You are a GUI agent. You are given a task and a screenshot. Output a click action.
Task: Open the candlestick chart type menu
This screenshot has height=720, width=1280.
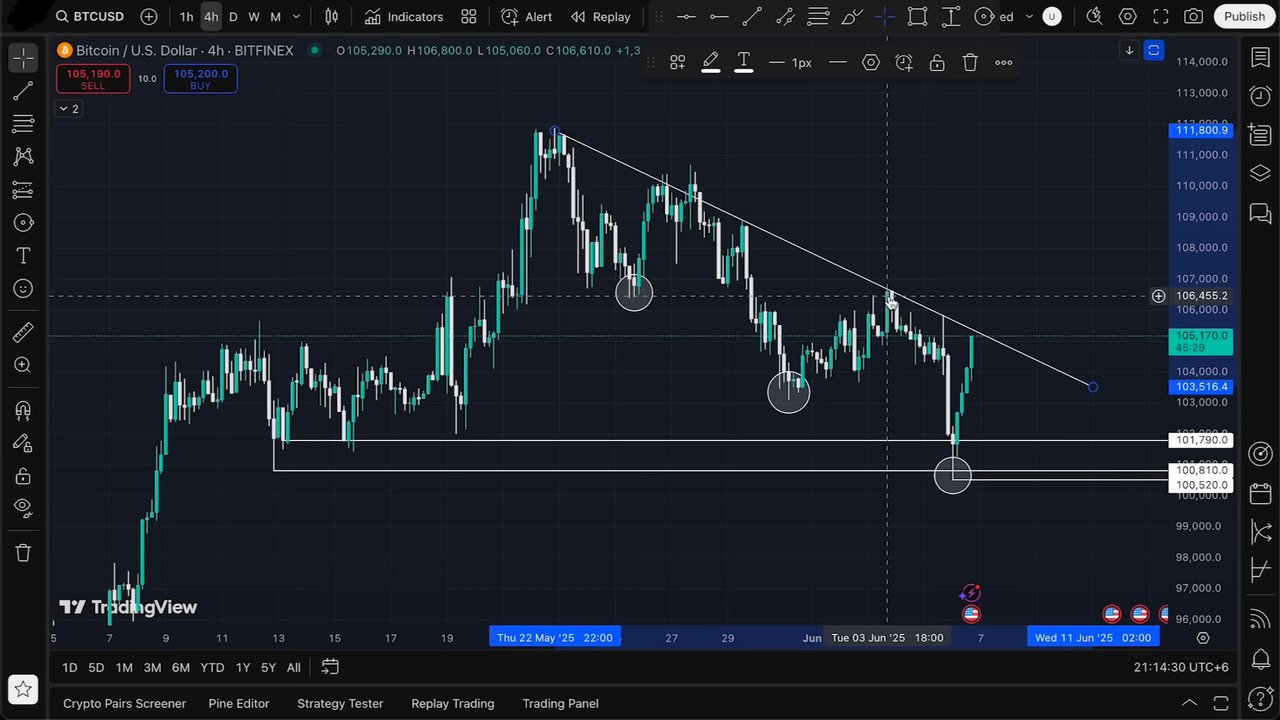tap(331, 16)
